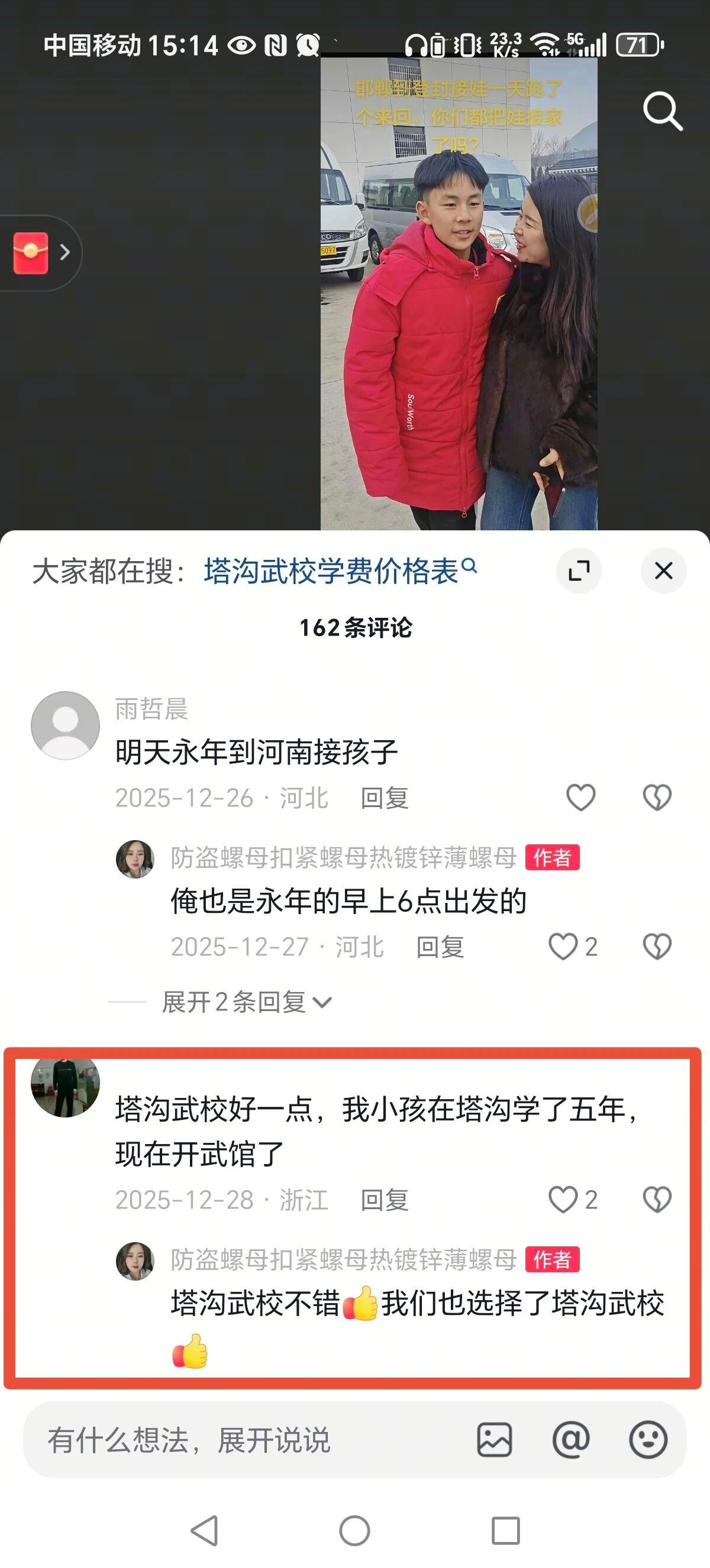Tap the @ mention icon
Image resolution: width=710 pixels, height=1568 pixels.
tap(571, 1440)
